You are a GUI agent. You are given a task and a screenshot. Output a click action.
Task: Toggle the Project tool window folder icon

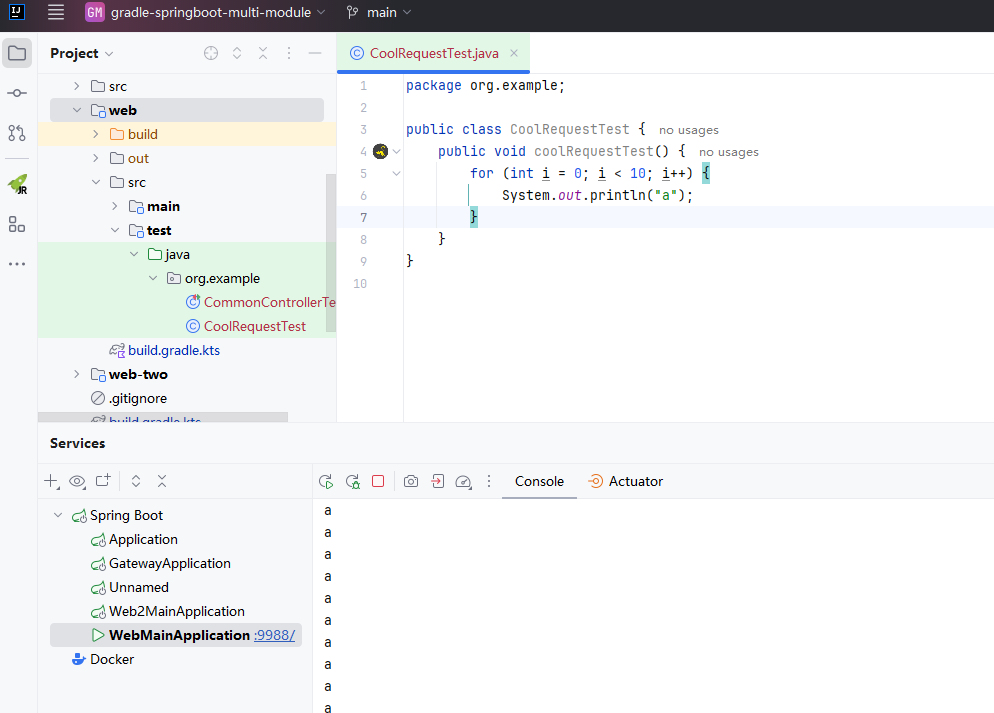(17, 53)
